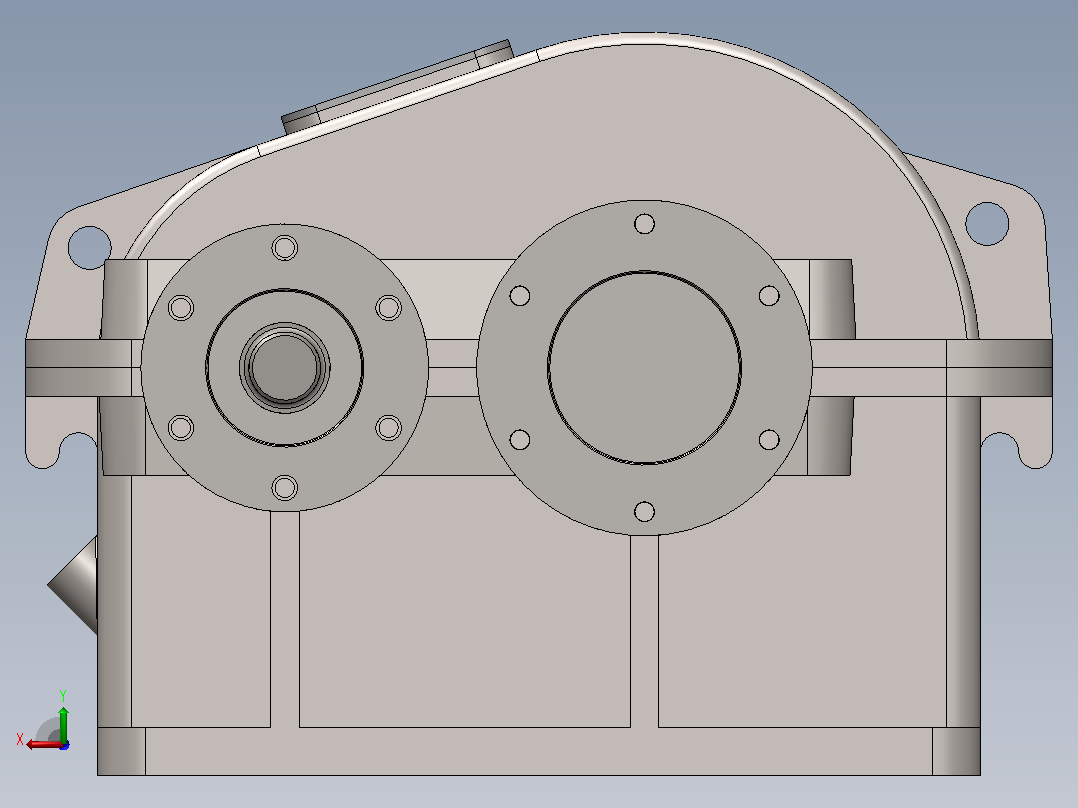The height and width of the screenshot is (808, 1078).
Task: Select the blank center disc of the large bearing cover
Action: coord(644,368)
